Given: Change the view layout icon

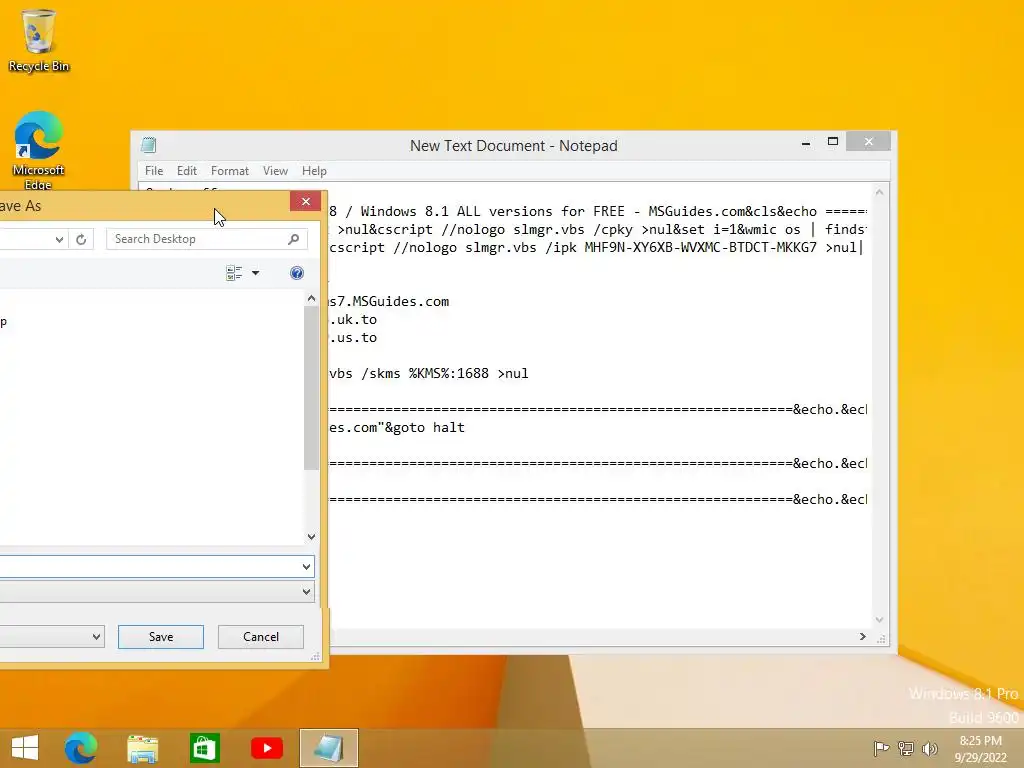Looking at the screenshot, I should tap(234, 273).
